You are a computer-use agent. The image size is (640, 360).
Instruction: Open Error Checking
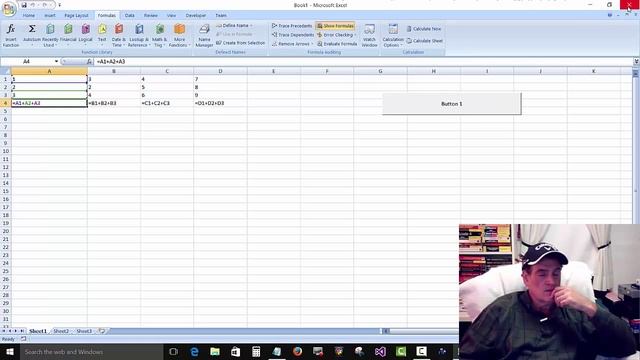336,35
